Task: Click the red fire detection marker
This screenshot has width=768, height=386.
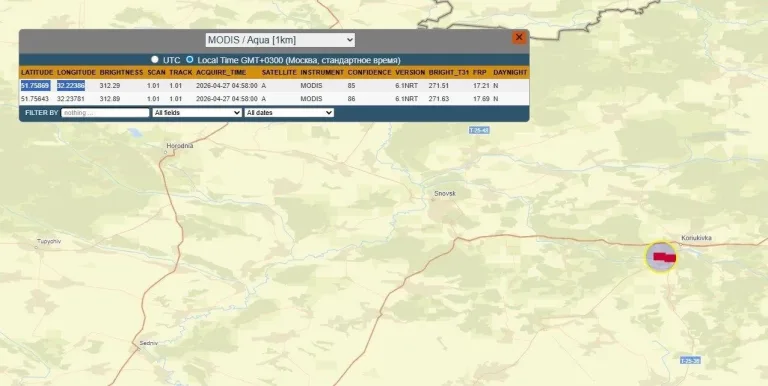Action: [664, 257]
